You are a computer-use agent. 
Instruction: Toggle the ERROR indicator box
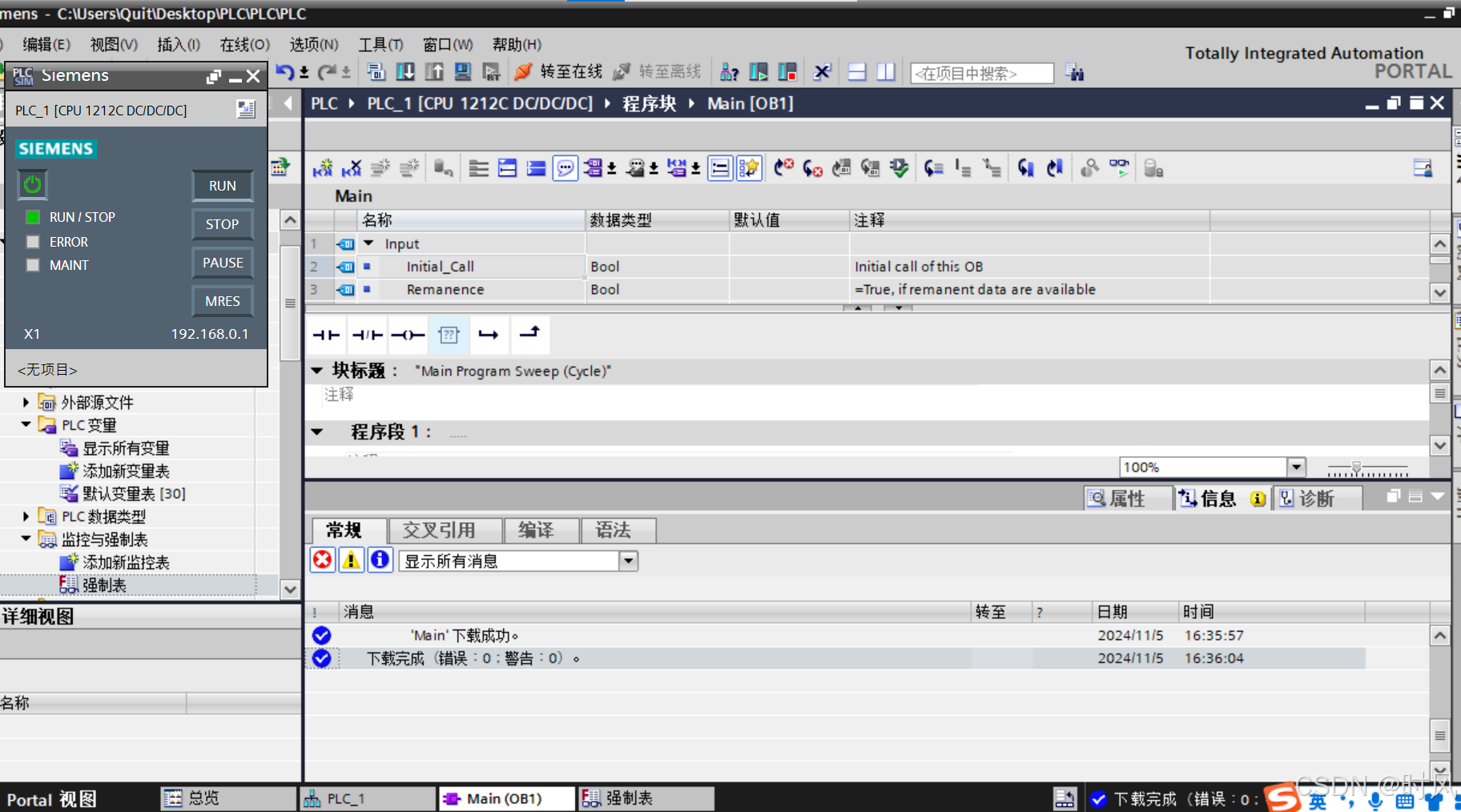click(33, 242)
